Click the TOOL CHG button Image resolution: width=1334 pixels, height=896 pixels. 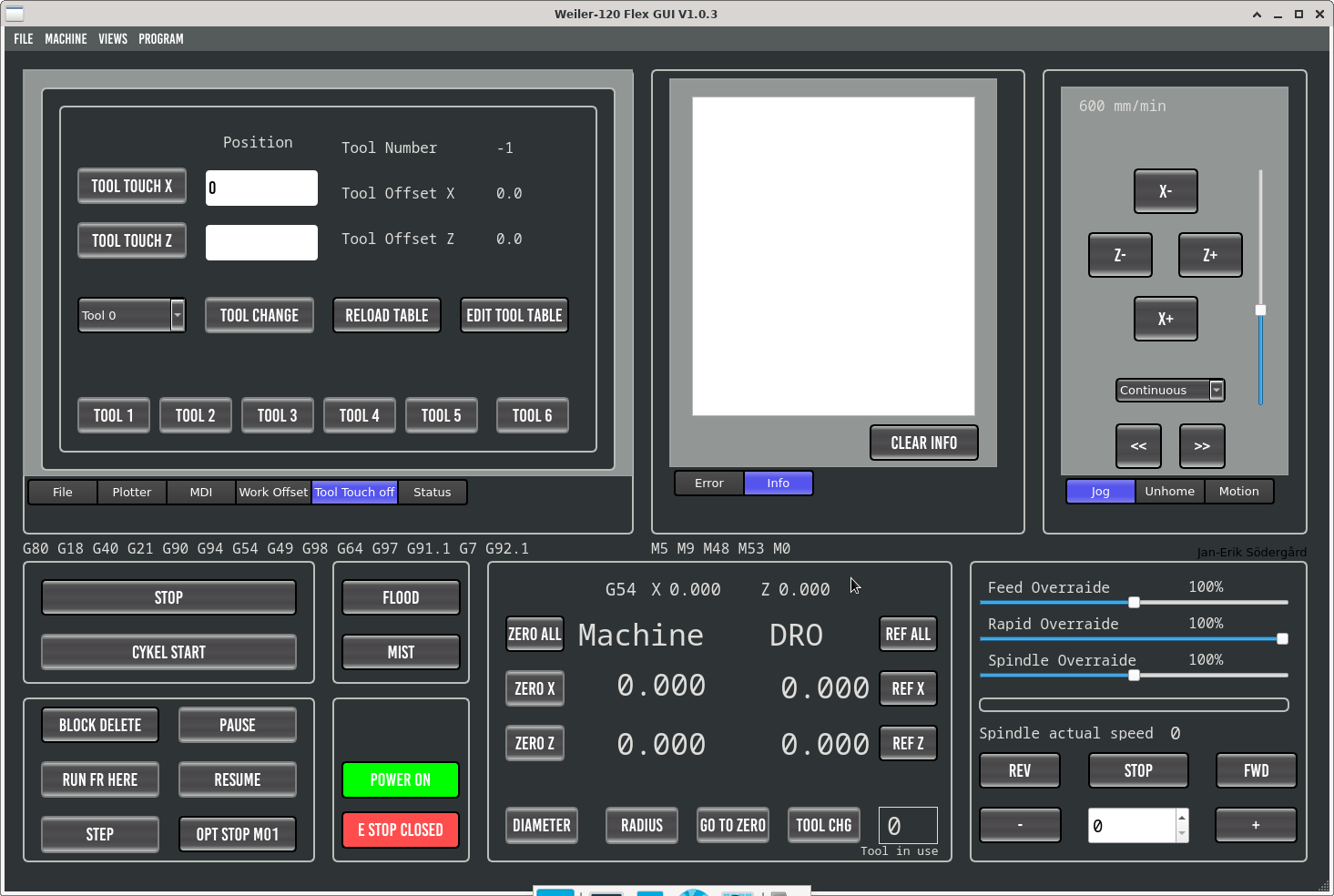pos(824,825)
